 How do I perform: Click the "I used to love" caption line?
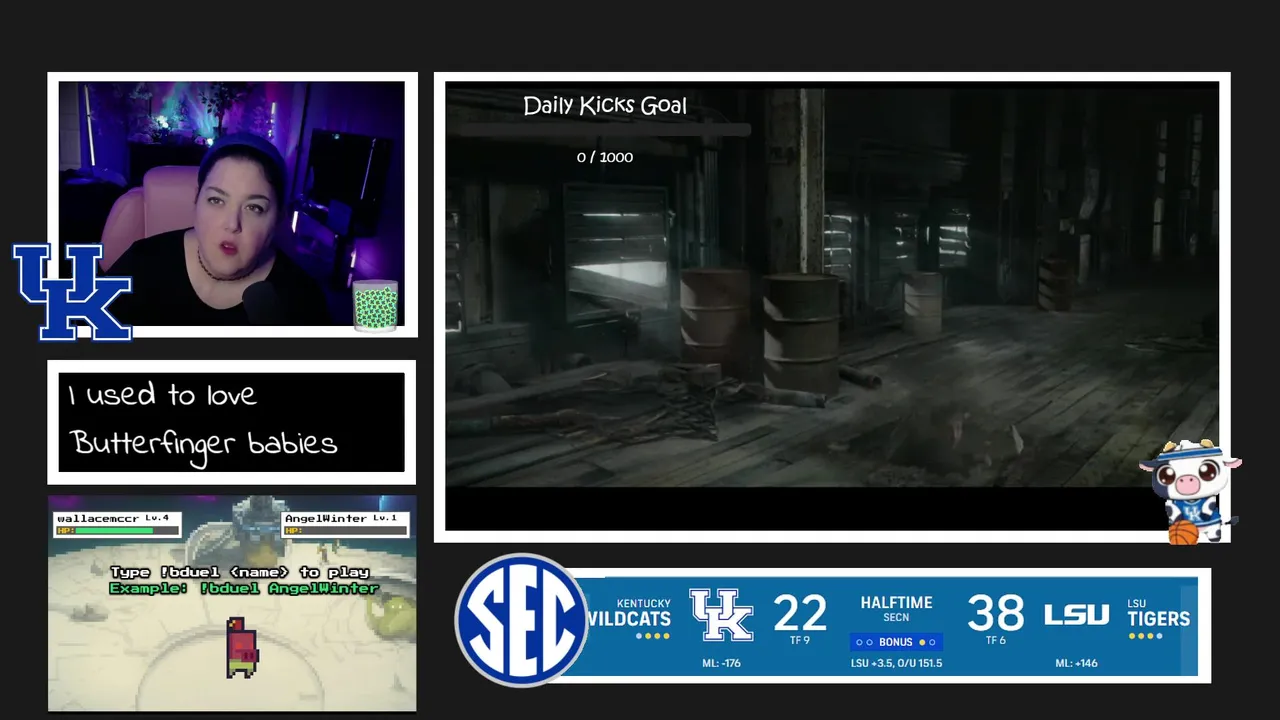163,395
